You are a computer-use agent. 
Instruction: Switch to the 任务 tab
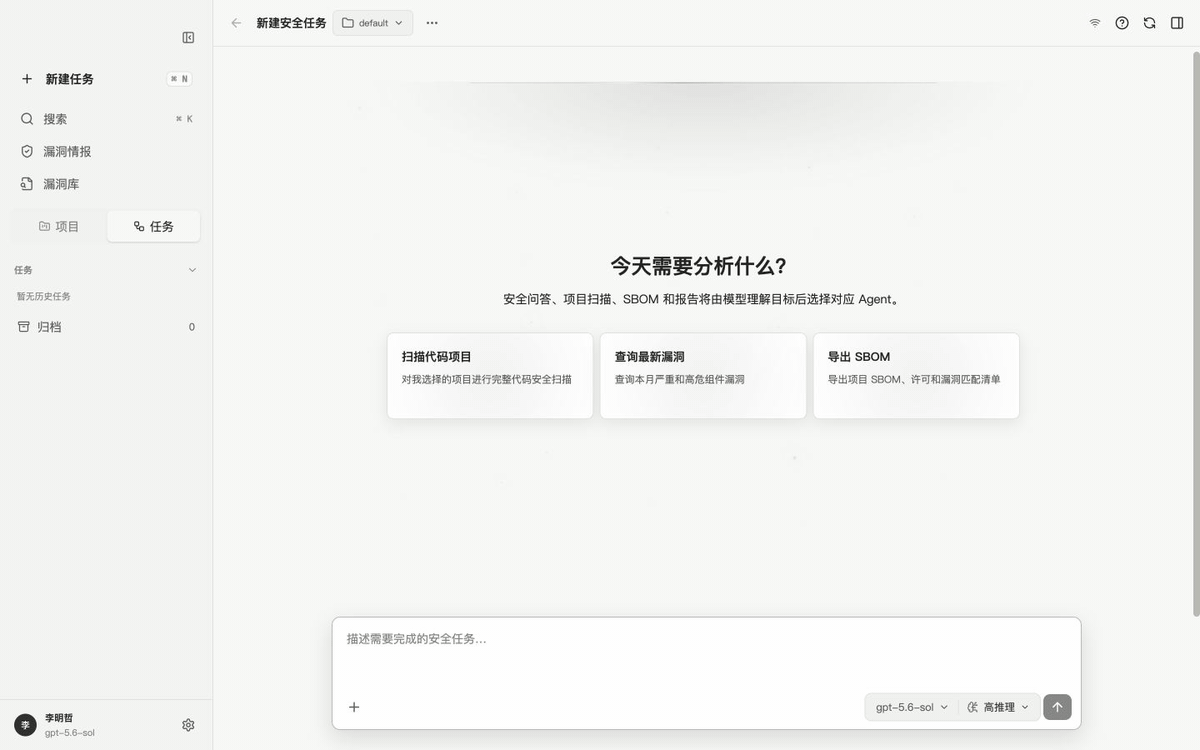click(153, 226)
